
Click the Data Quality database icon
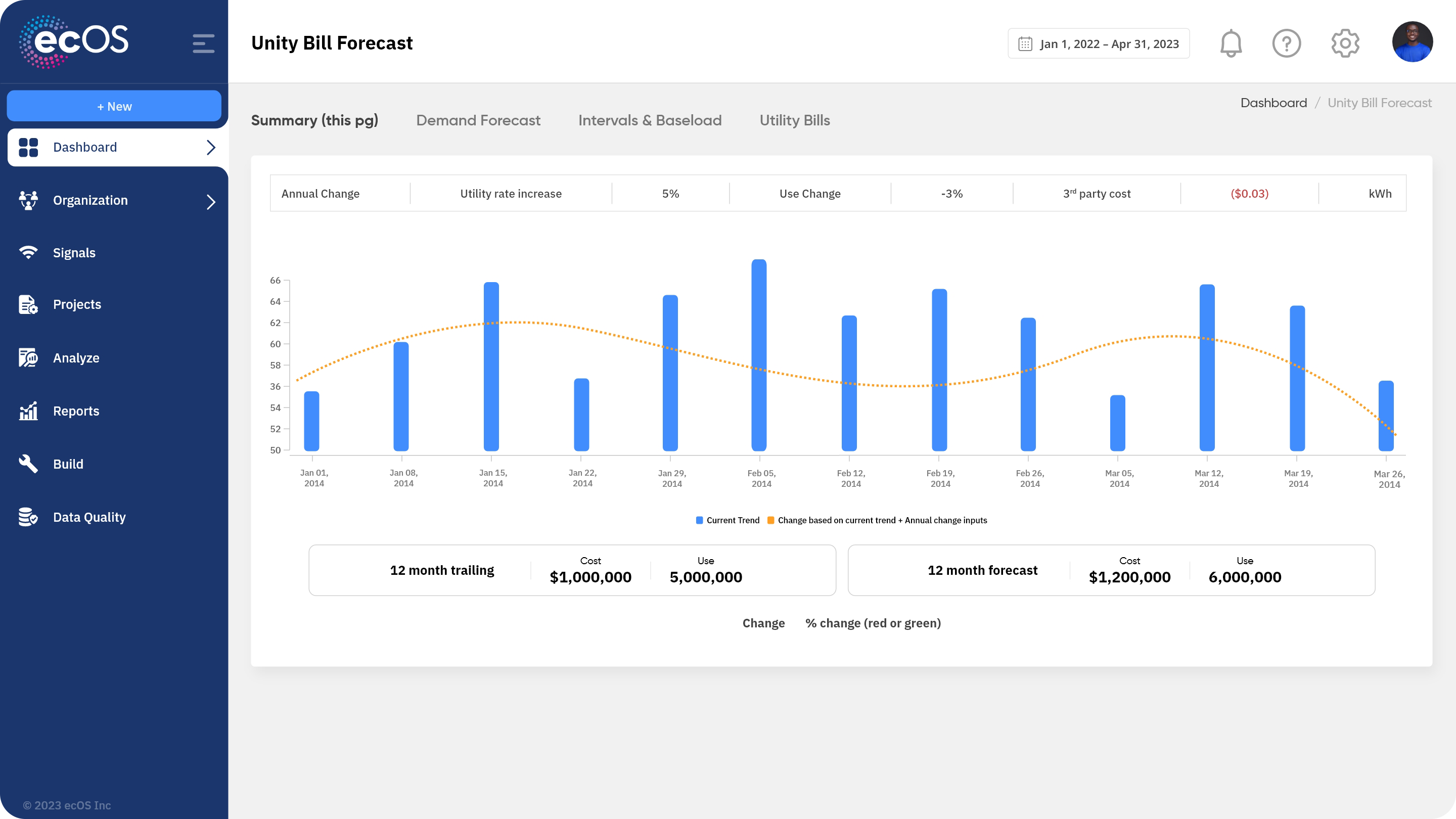[28, 517]
